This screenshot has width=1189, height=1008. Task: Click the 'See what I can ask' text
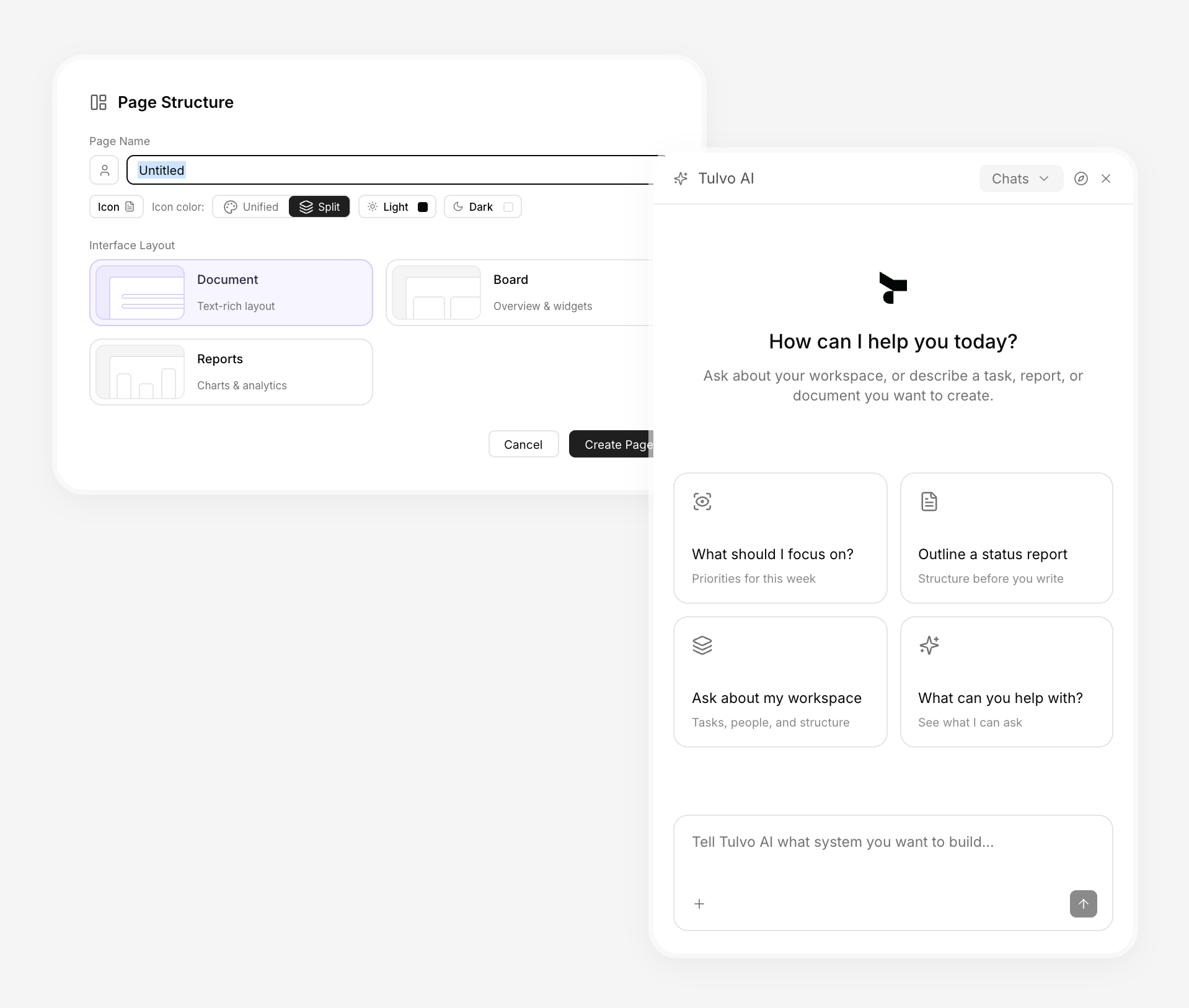tap(970, 722)
